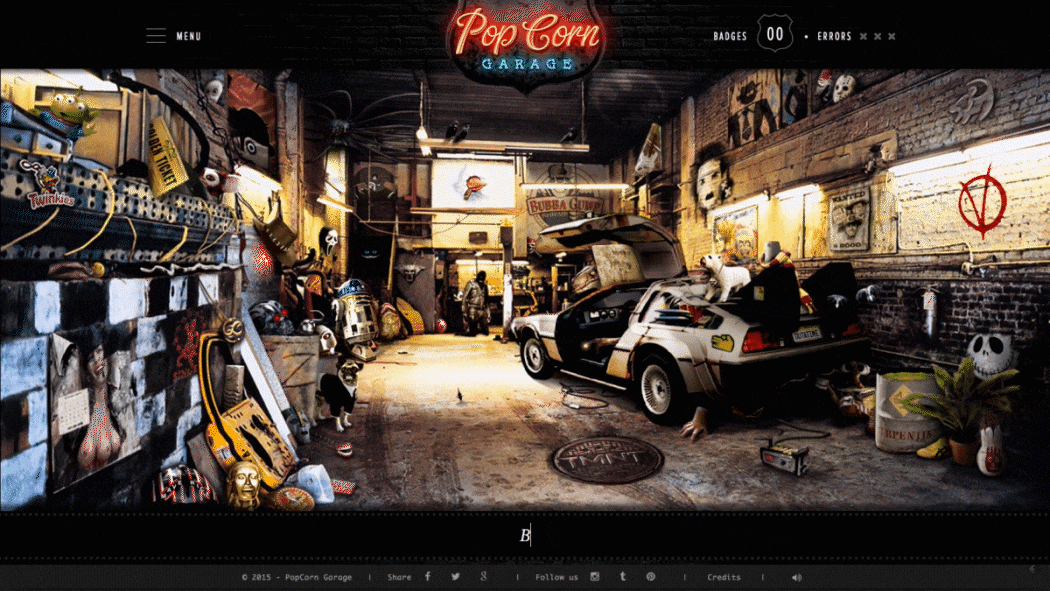This screenshot has width=1050, height=591.
Task: Click the Jack Skellington skull head
Action: (990, 355)
